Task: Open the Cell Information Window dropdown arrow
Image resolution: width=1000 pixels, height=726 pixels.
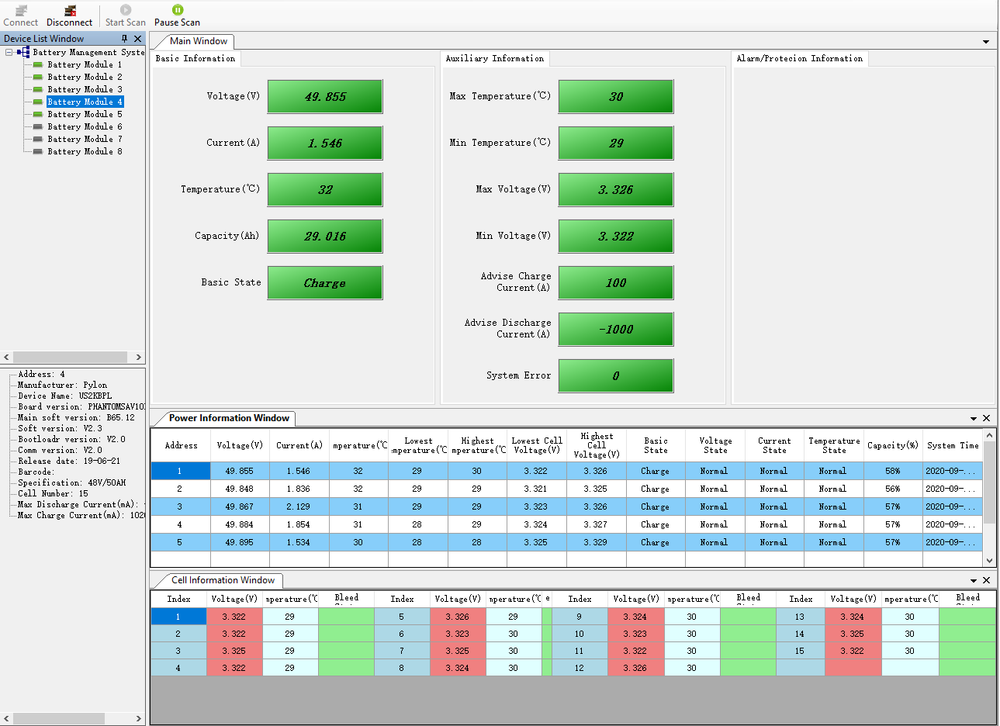Action: pos(973,581)
